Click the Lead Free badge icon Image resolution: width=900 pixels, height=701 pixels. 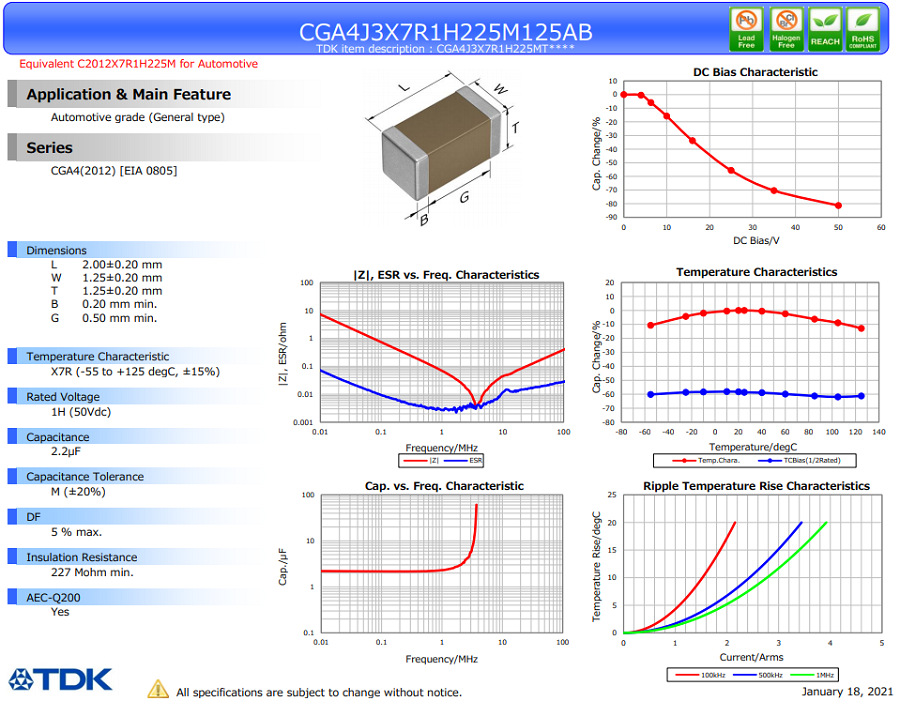pos(746,29)
